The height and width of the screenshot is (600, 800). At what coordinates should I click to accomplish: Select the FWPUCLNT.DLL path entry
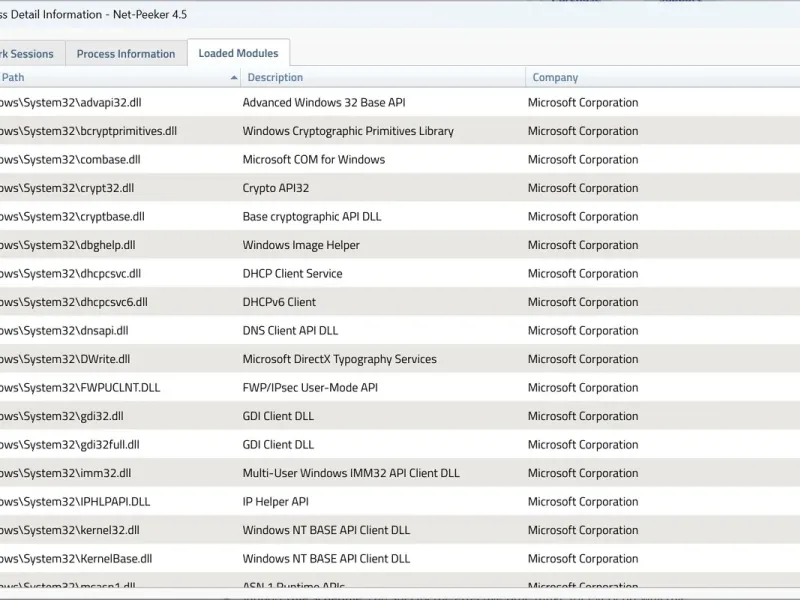(x=80, y=388)
